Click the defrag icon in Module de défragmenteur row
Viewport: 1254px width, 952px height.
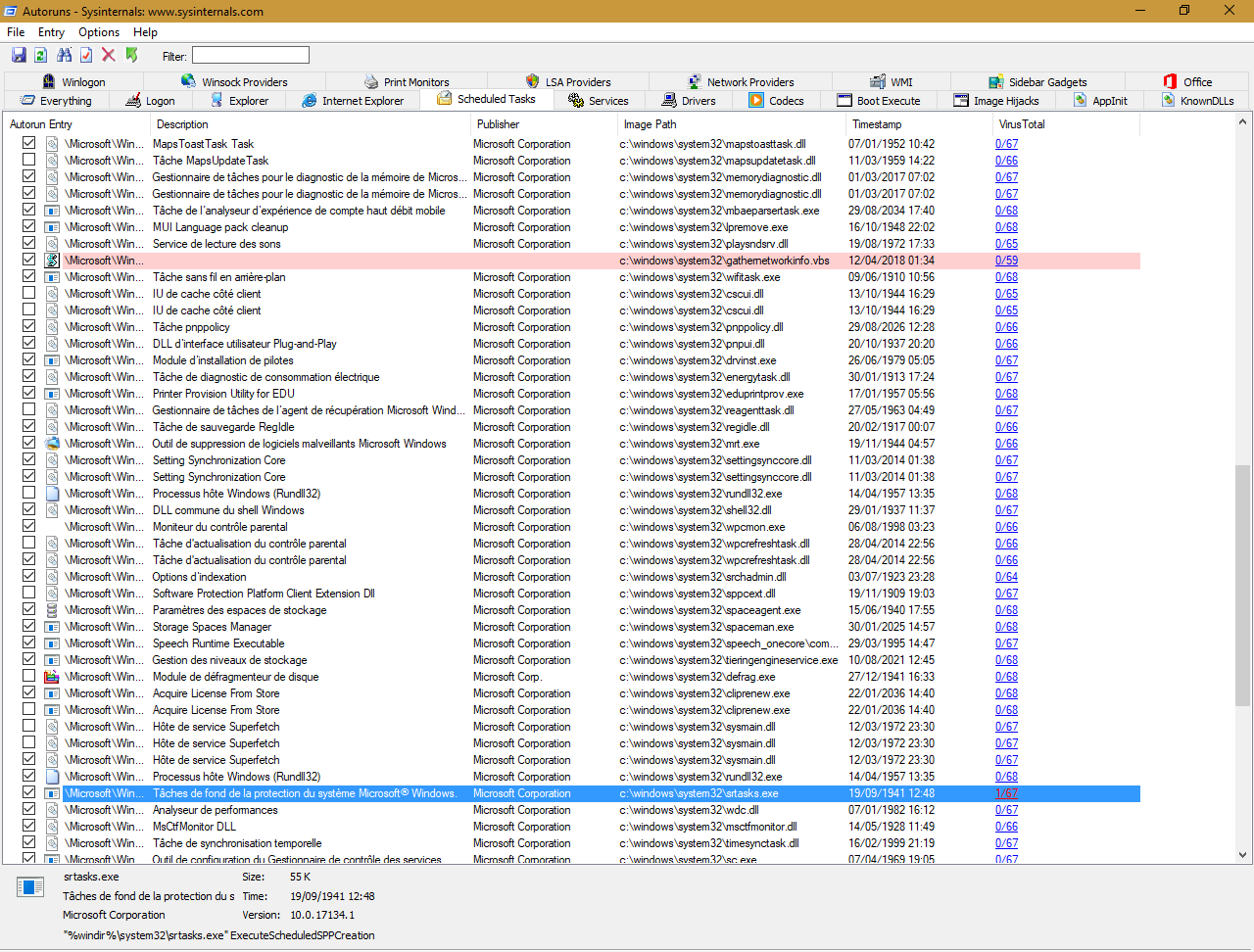[x=52, y=677]
